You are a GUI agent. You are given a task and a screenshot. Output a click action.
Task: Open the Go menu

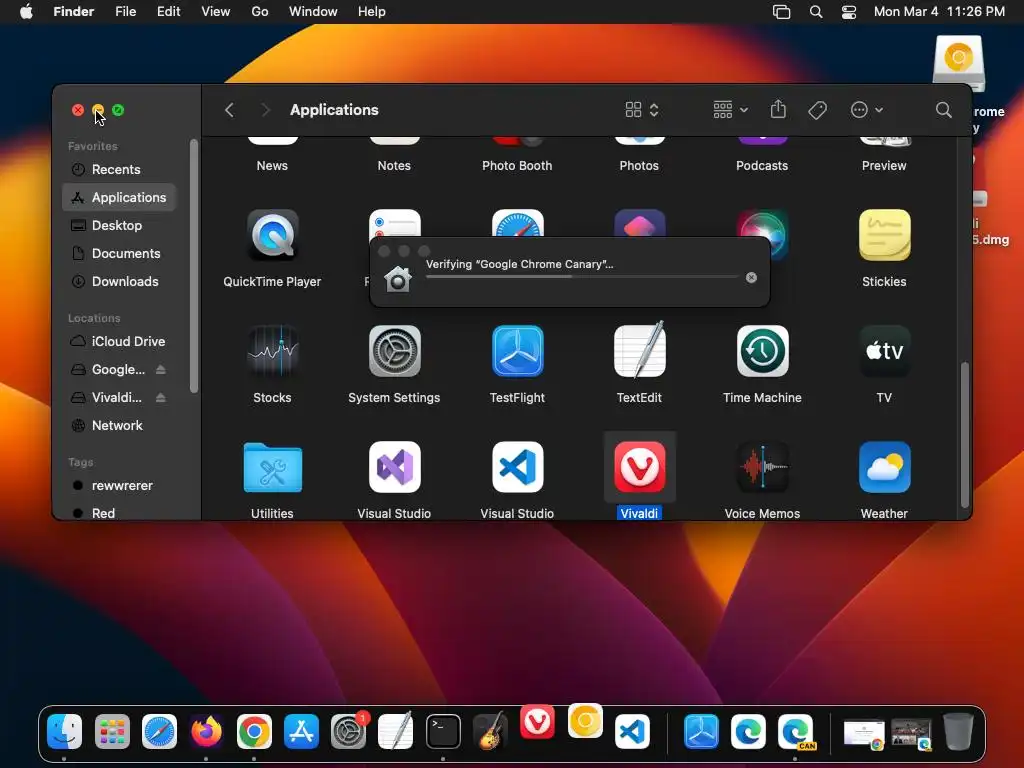260,12
